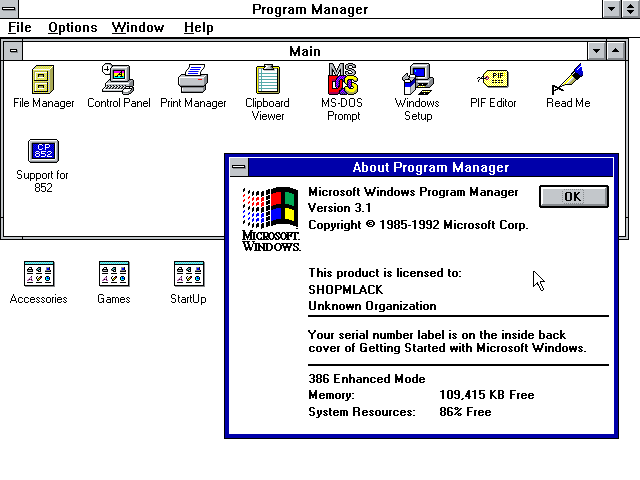Click the 'Copyright © 1985-1992 Microsoft Corp.' line
The width and height of the screenshot is (640, 480).
[418, 225]
